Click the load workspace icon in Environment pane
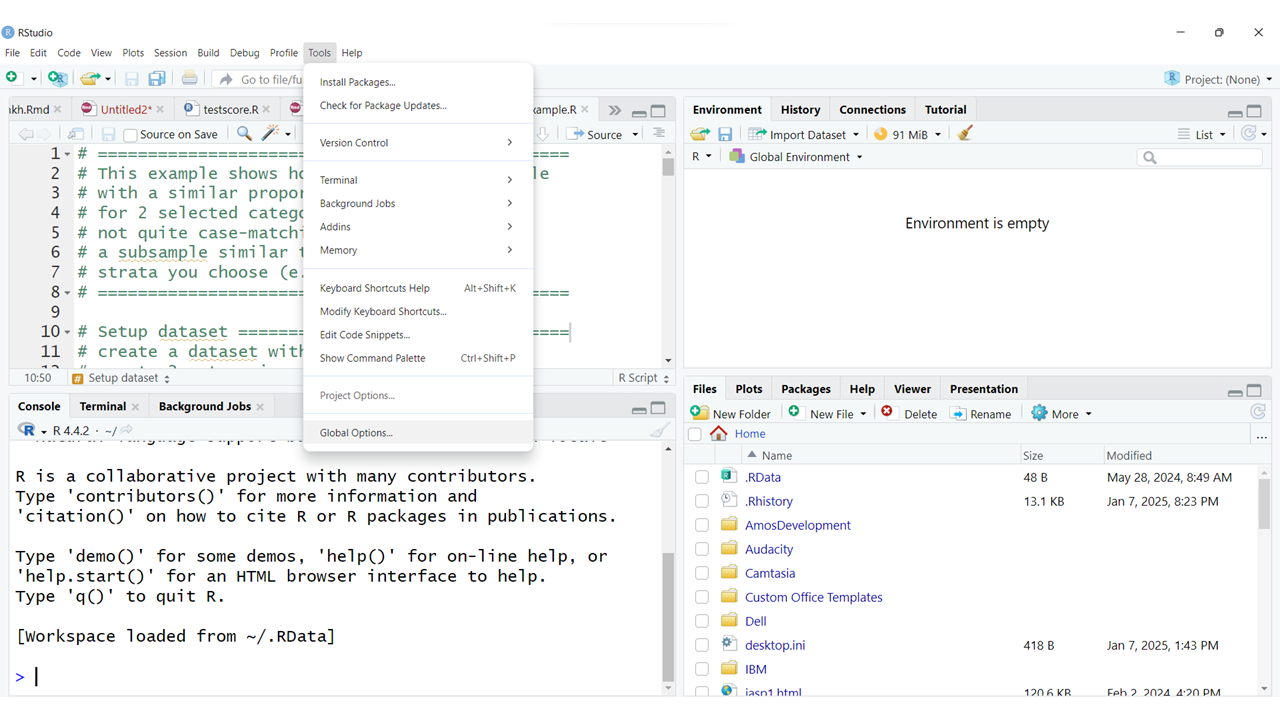Screen dimensions: 1280x720 point(700,134)
